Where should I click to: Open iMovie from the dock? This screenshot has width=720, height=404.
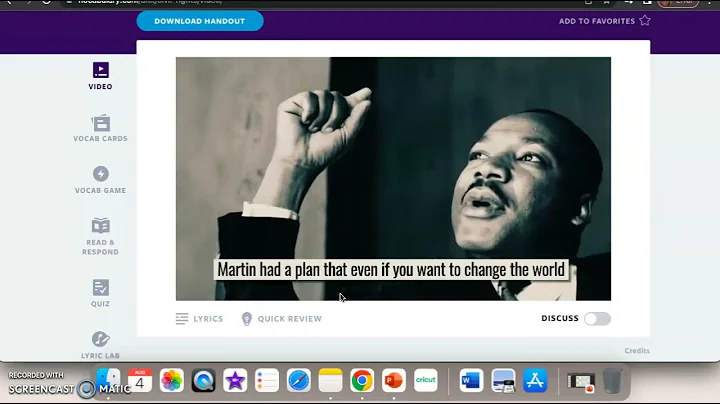click(x=235, y=381)
